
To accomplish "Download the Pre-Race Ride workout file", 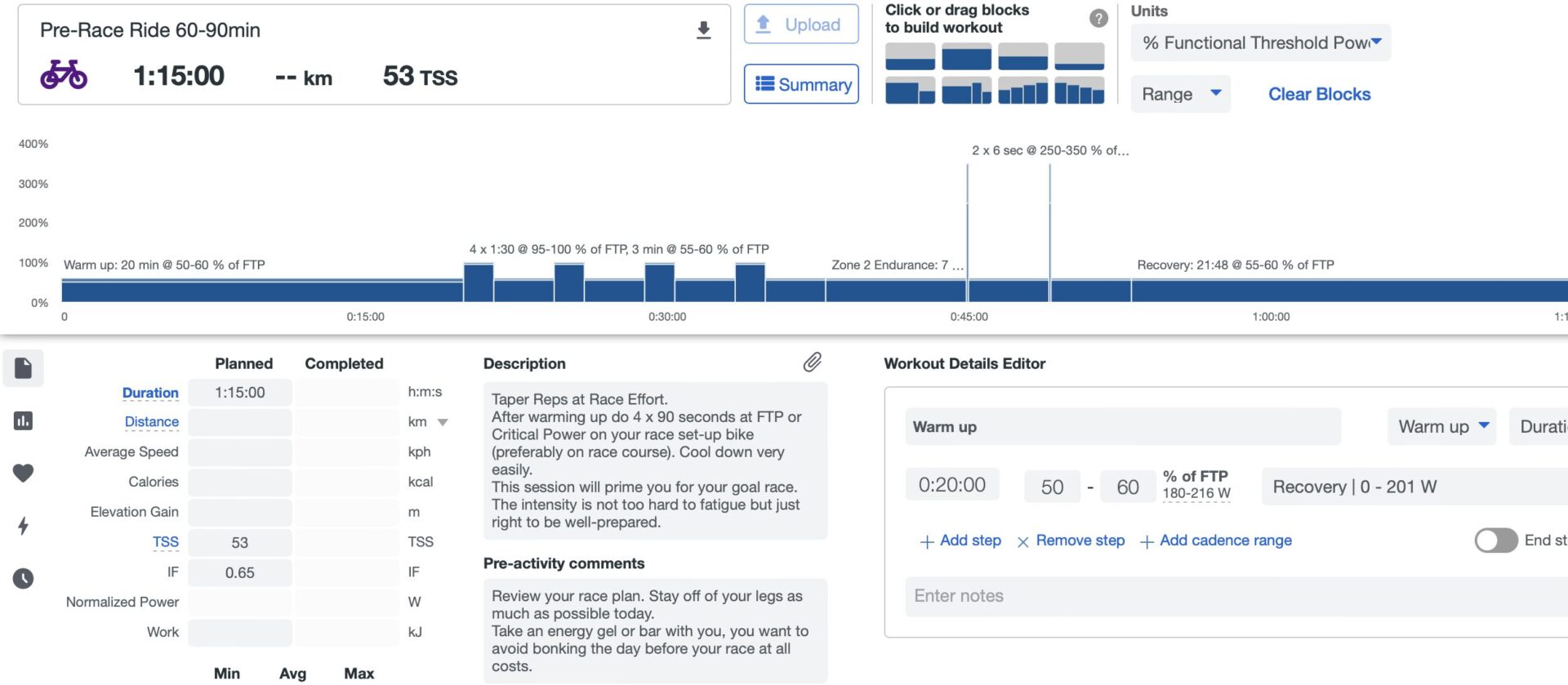I will (x=703, y=30).
